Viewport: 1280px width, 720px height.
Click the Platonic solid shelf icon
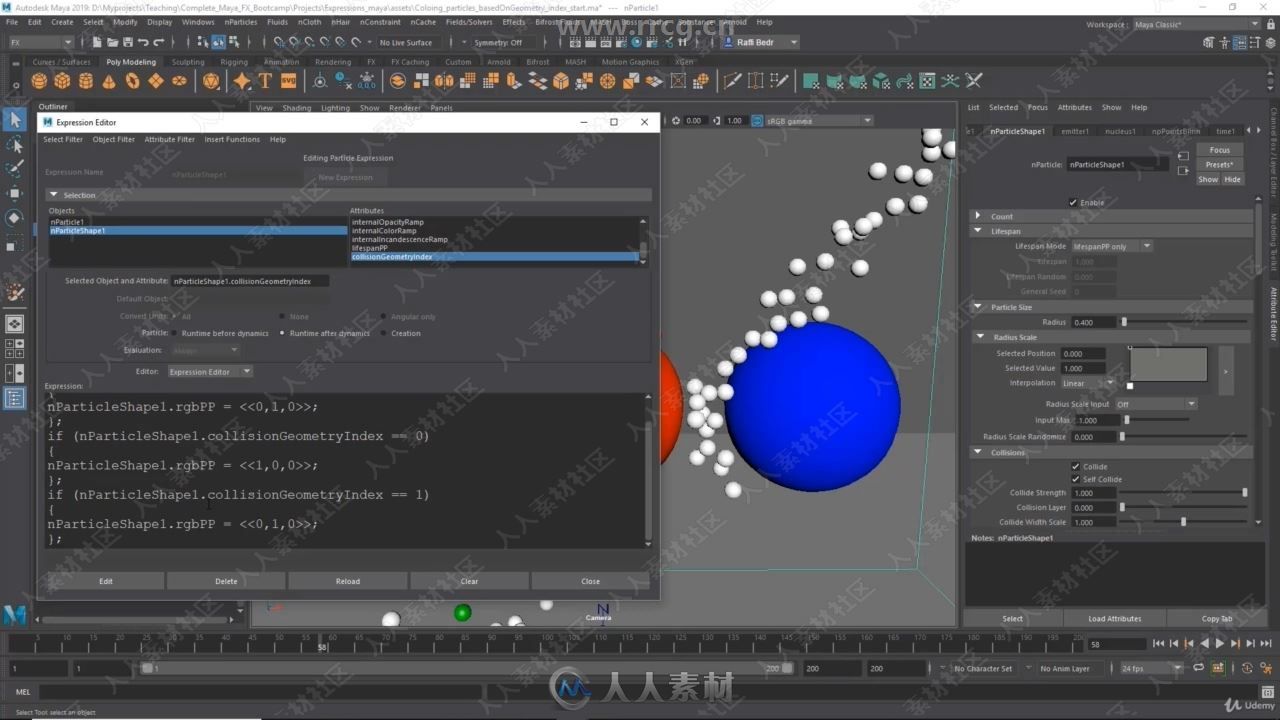click(211, 81)
